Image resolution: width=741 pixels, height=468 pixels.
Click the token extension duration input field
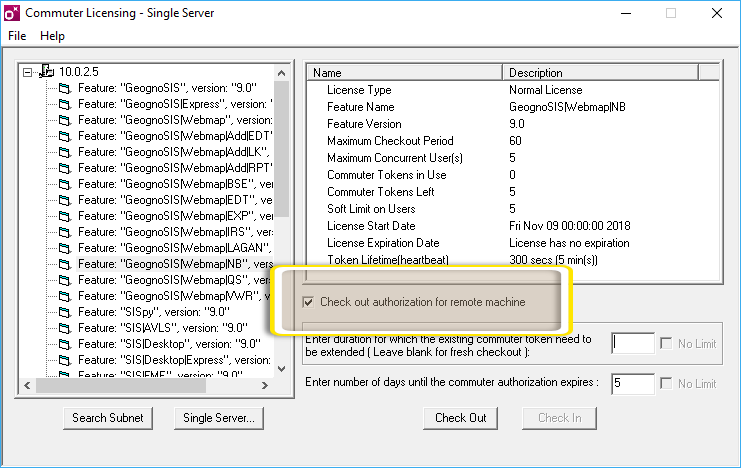point(633,344)
